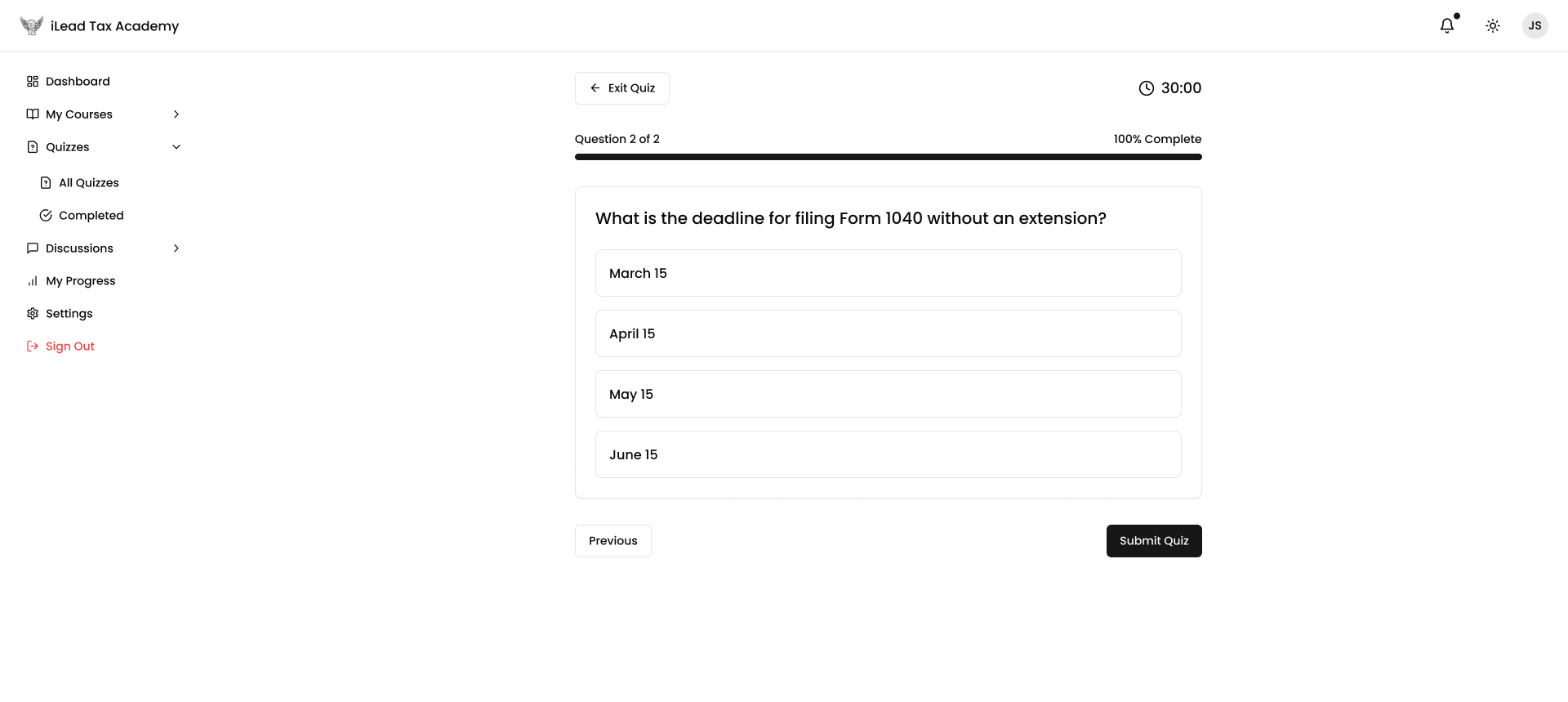Click the Settings gear icon
The height and width of the screenshot is (702, 1568).
[33, 314]
